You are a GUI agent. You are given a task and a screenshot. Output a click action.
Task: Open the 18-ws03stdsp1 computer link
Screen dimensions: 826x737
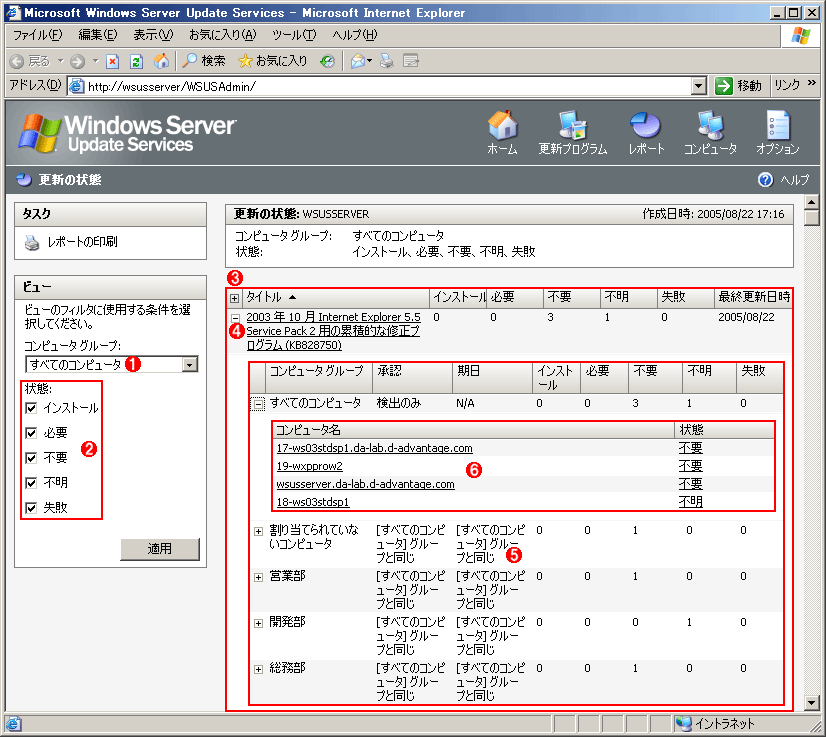(313, 502)
